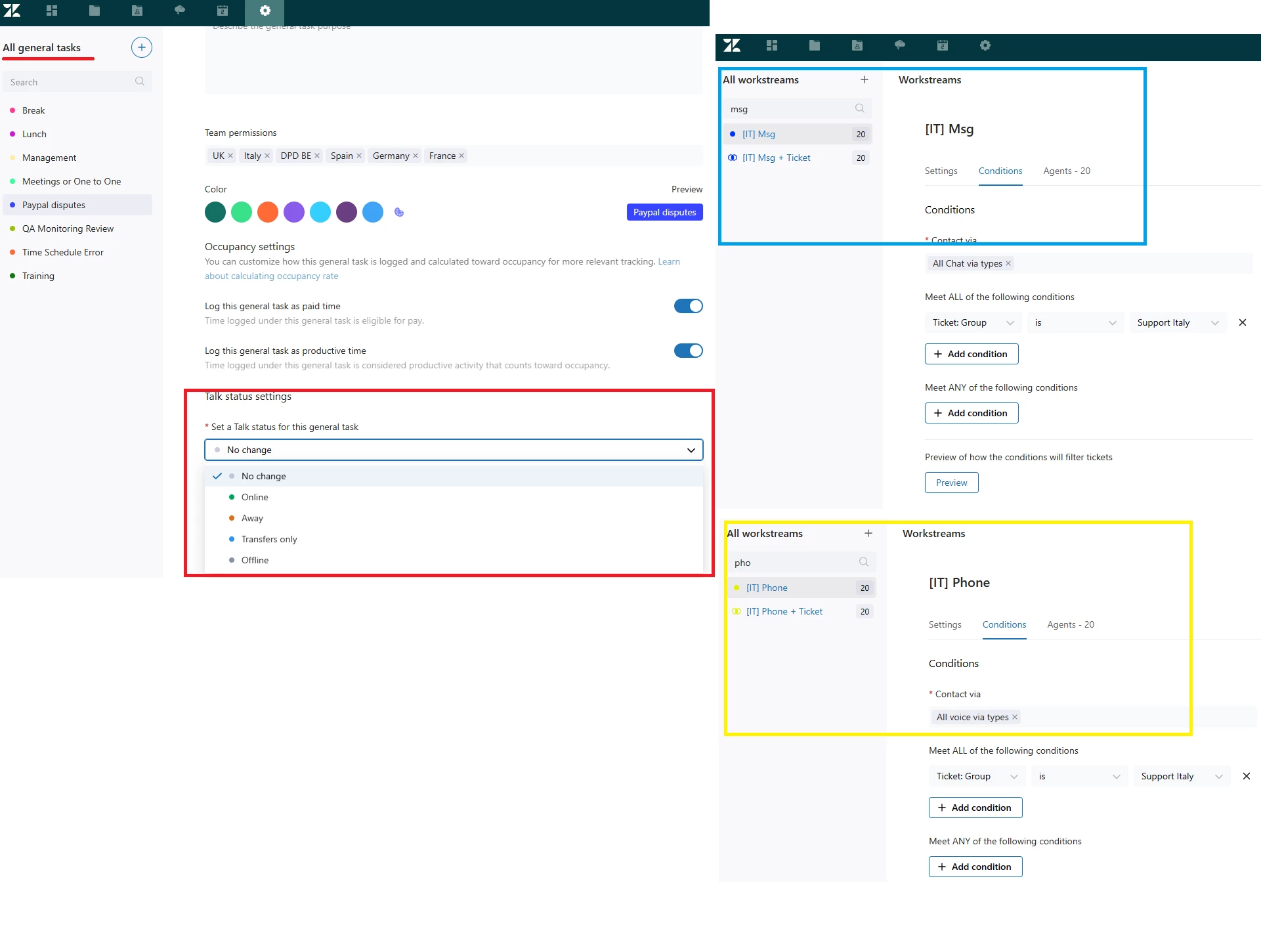This screenshot has width=1261, height=952.
Task: Switch to the Agents - 20 tab of [IT] Msg
Action: (x=1066, y=171)
